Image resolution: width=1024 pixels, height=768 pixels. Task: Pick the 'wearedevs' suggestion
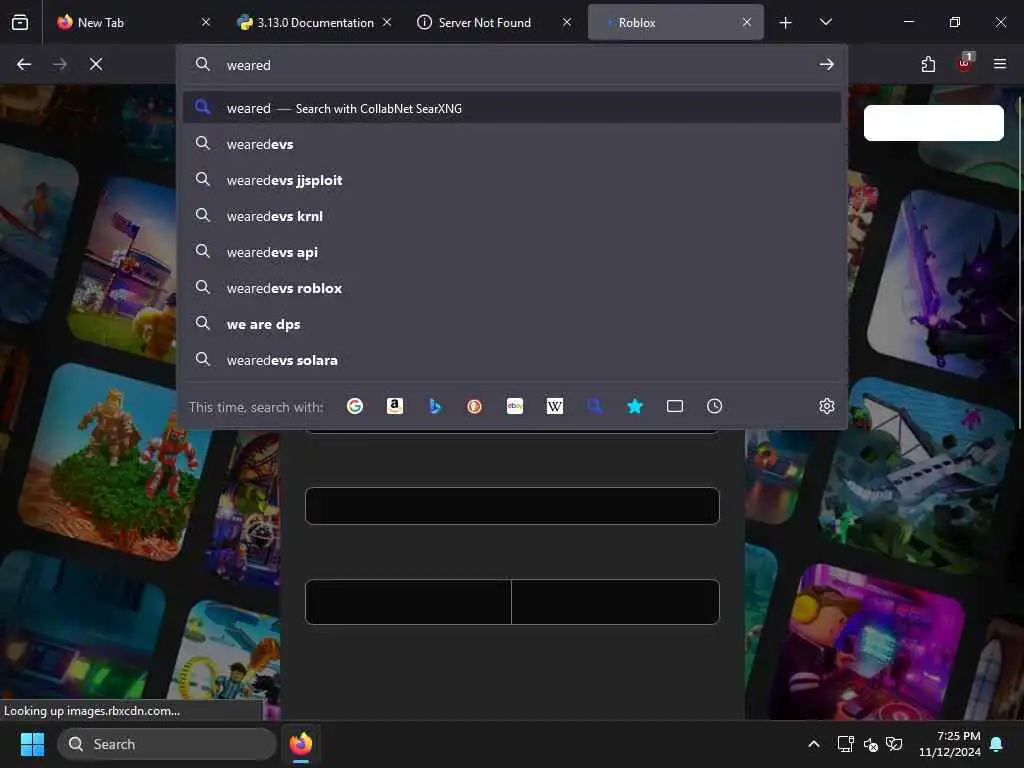[512, 144]
